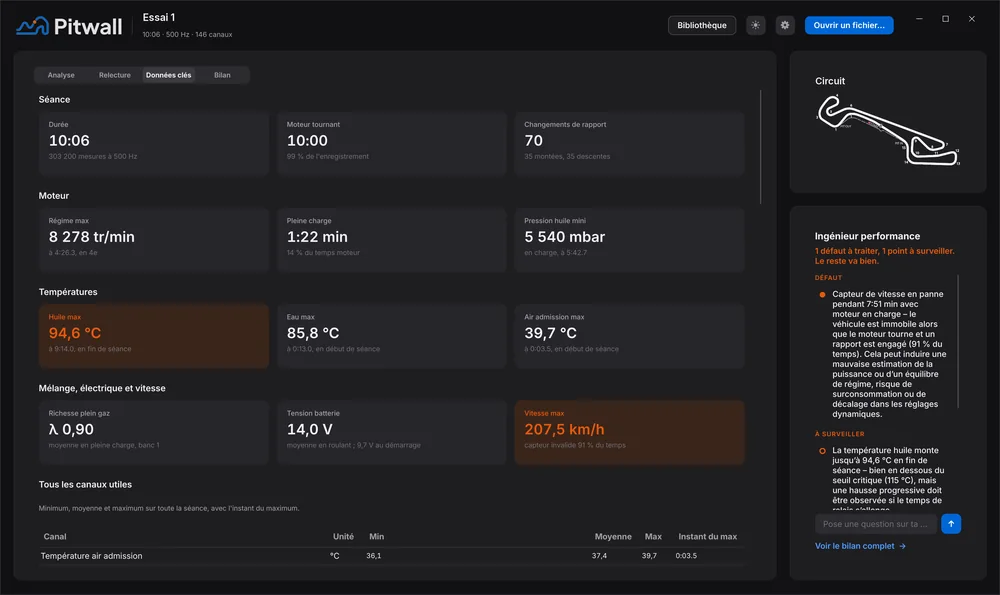The image size is (1000, 595).
Task: Click the Capteur de vitesse en panne defect
Action: [x=884, y=354]
